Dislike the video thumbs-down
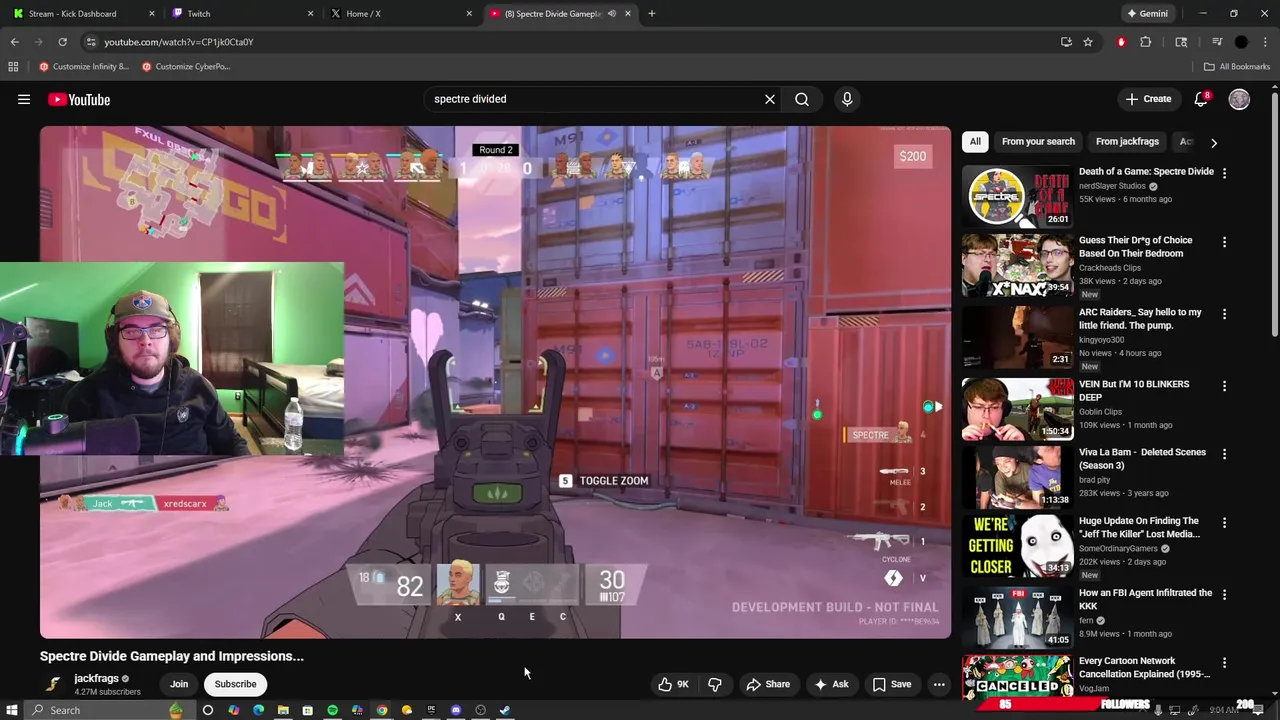This screenshot has height=720, width=1280. pos(715,684)
